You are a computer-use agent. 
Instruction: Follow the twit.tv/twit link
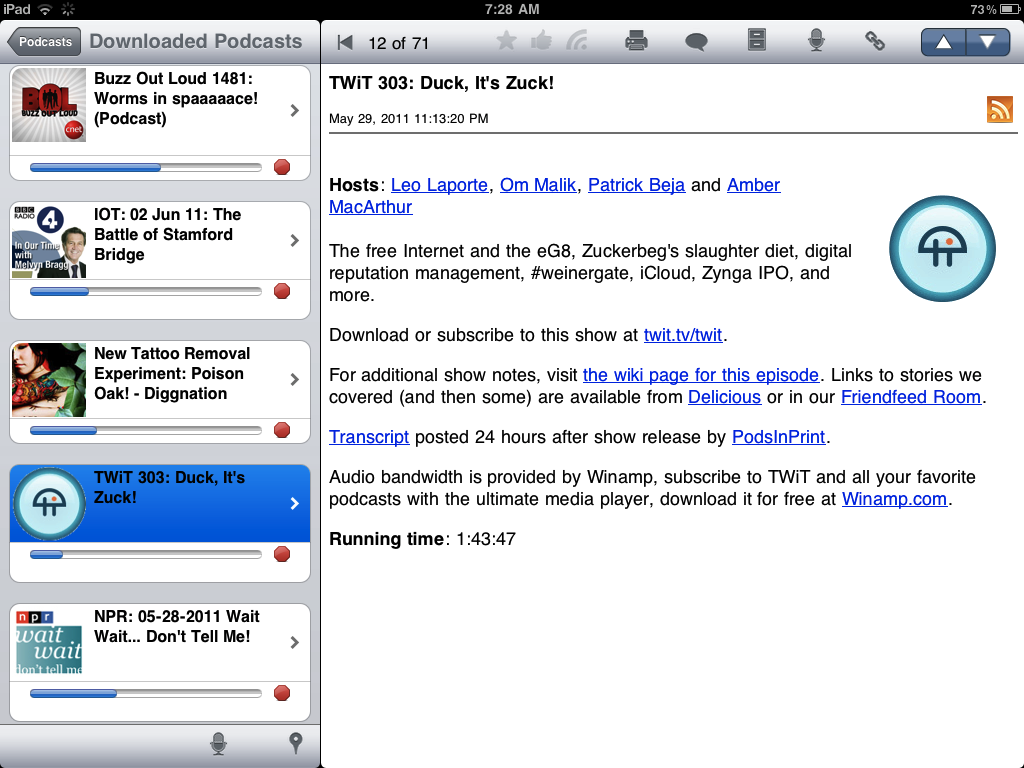(683, 335)
